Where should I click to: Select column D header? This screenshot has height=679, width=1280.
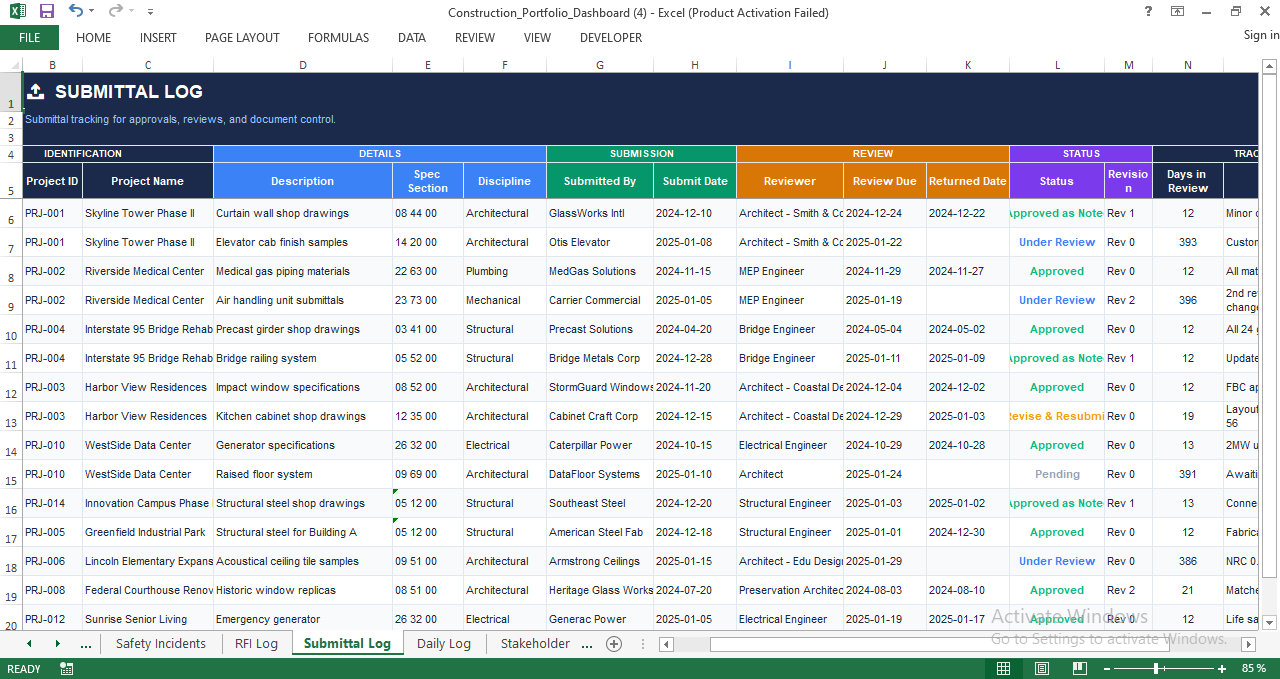303,65
